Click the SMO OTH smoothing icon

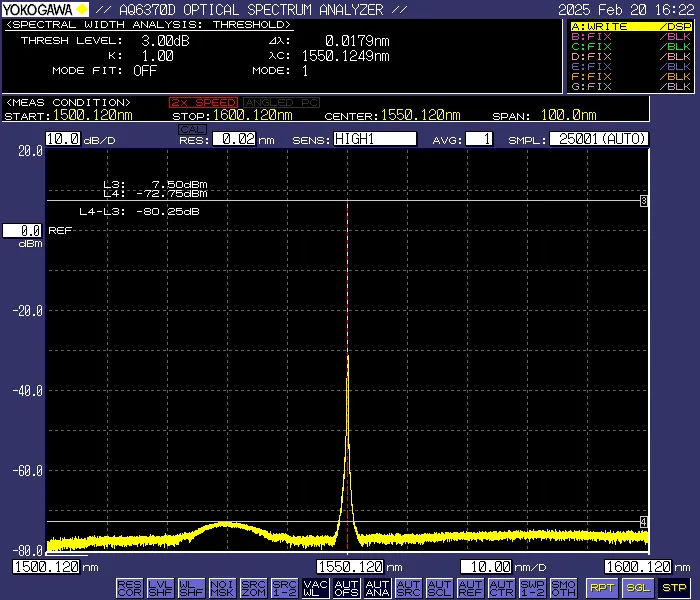click(563, 587)
